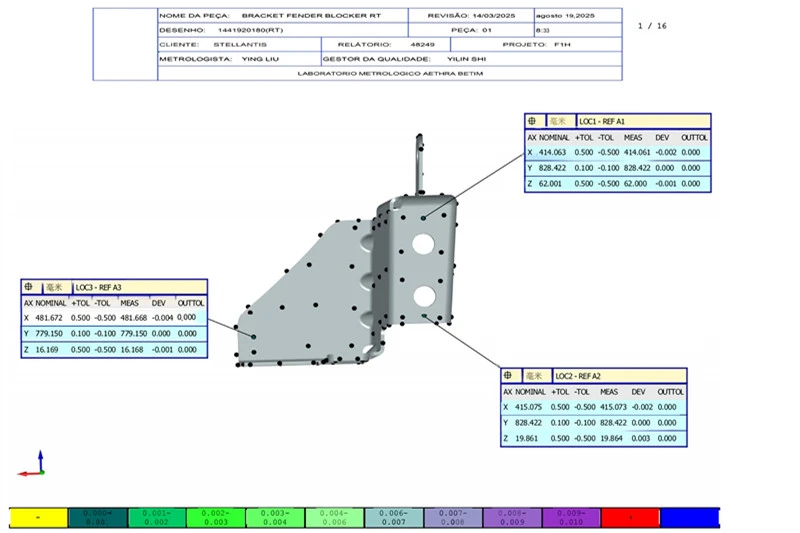Viewport: 800px width, 533px height.
Task: Click drawing number 1441920180(RT)
Action: [250, 30]
